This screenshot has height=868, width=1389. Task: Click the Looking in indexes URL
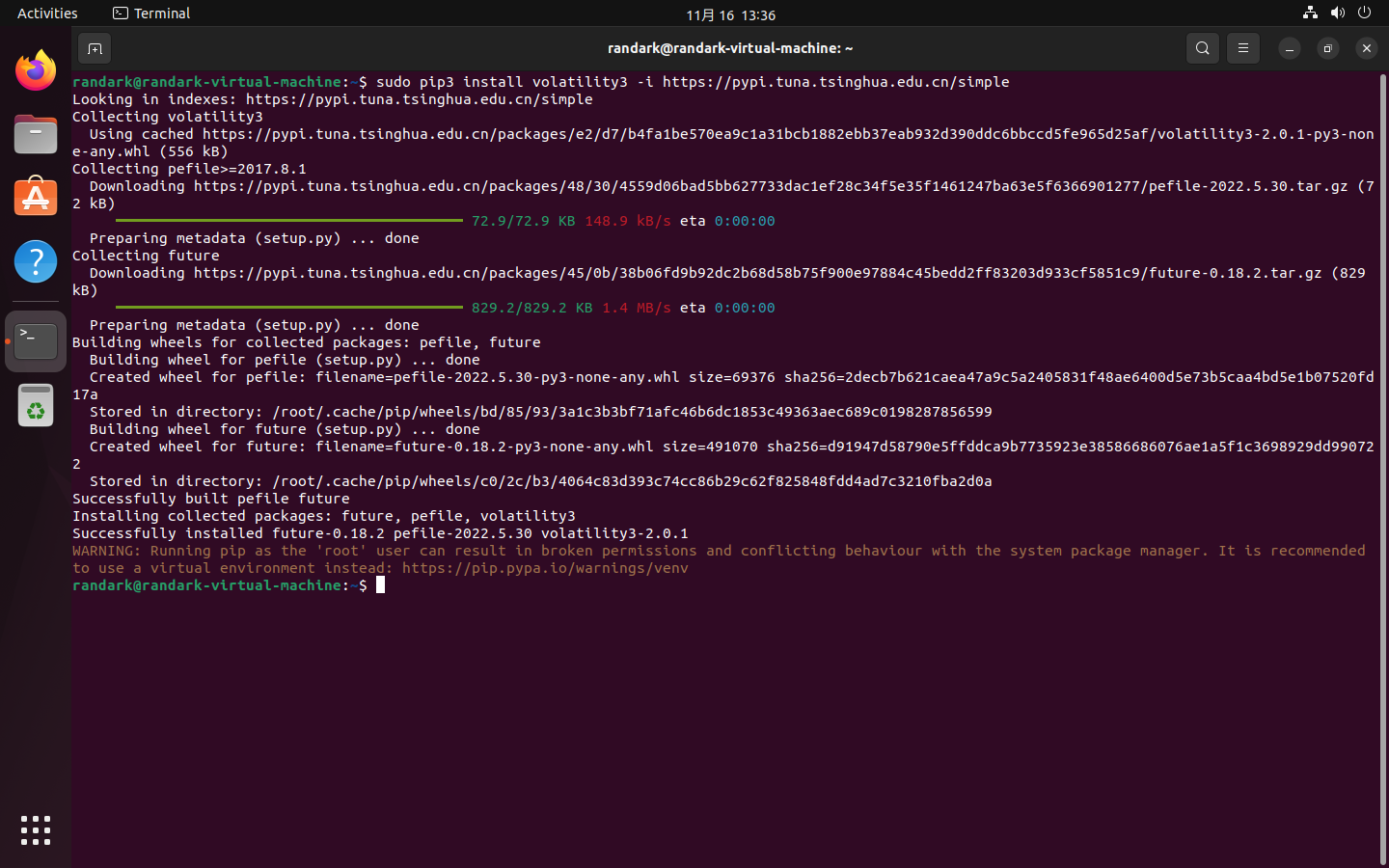click(419, 99)
